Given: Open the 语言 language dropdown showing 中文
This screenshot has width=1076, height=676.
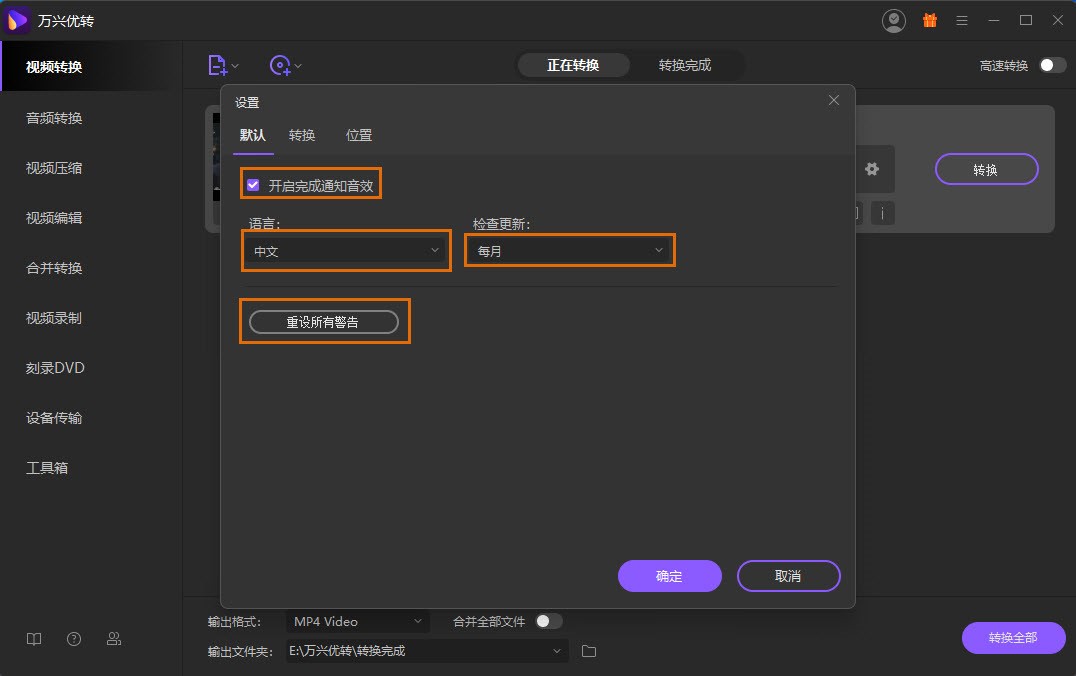Looking at the screenshot, I should [345, 250].
